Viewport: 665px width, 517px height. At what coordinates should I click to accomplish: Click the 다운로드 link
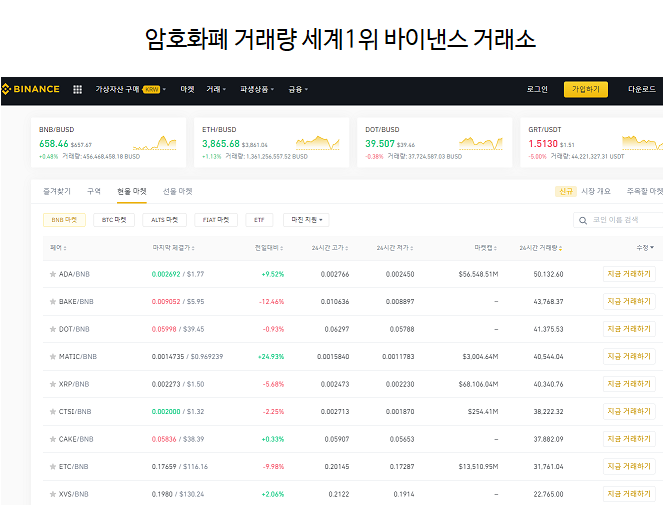pos(642,89)
